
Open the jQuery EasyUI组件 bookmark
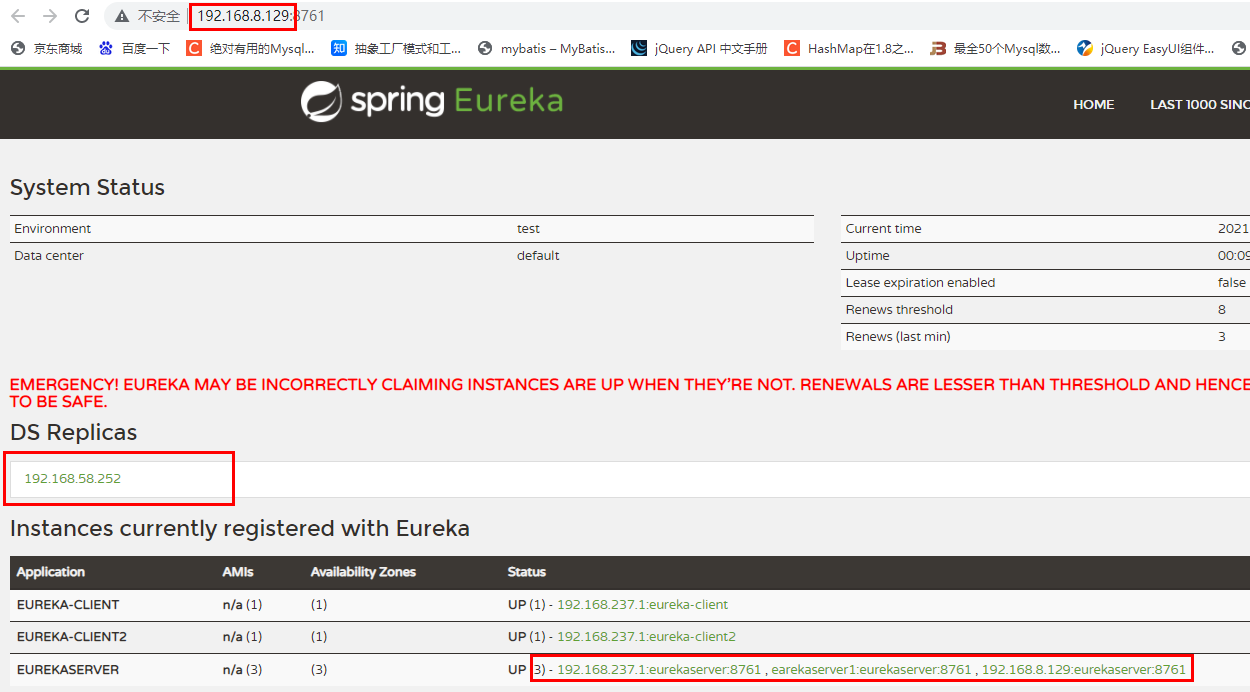[1146, 48]
